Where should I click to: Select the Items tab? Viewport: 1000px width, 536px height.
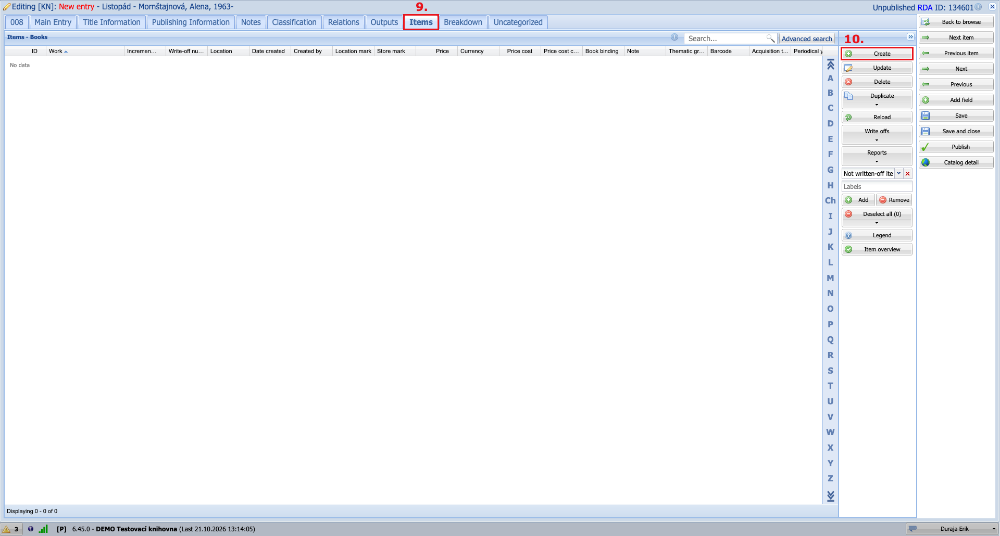pos(421,22)
